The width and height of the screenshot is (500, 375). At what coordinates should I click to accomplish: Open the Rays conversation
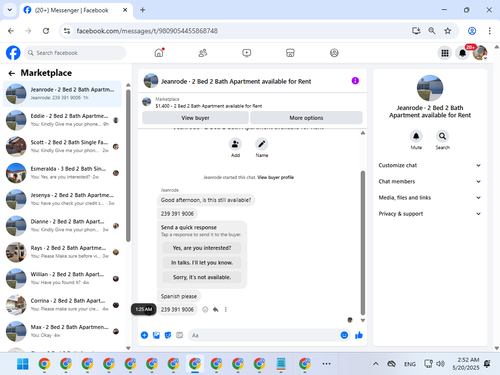pyautogui.click(x=62, y=252)
